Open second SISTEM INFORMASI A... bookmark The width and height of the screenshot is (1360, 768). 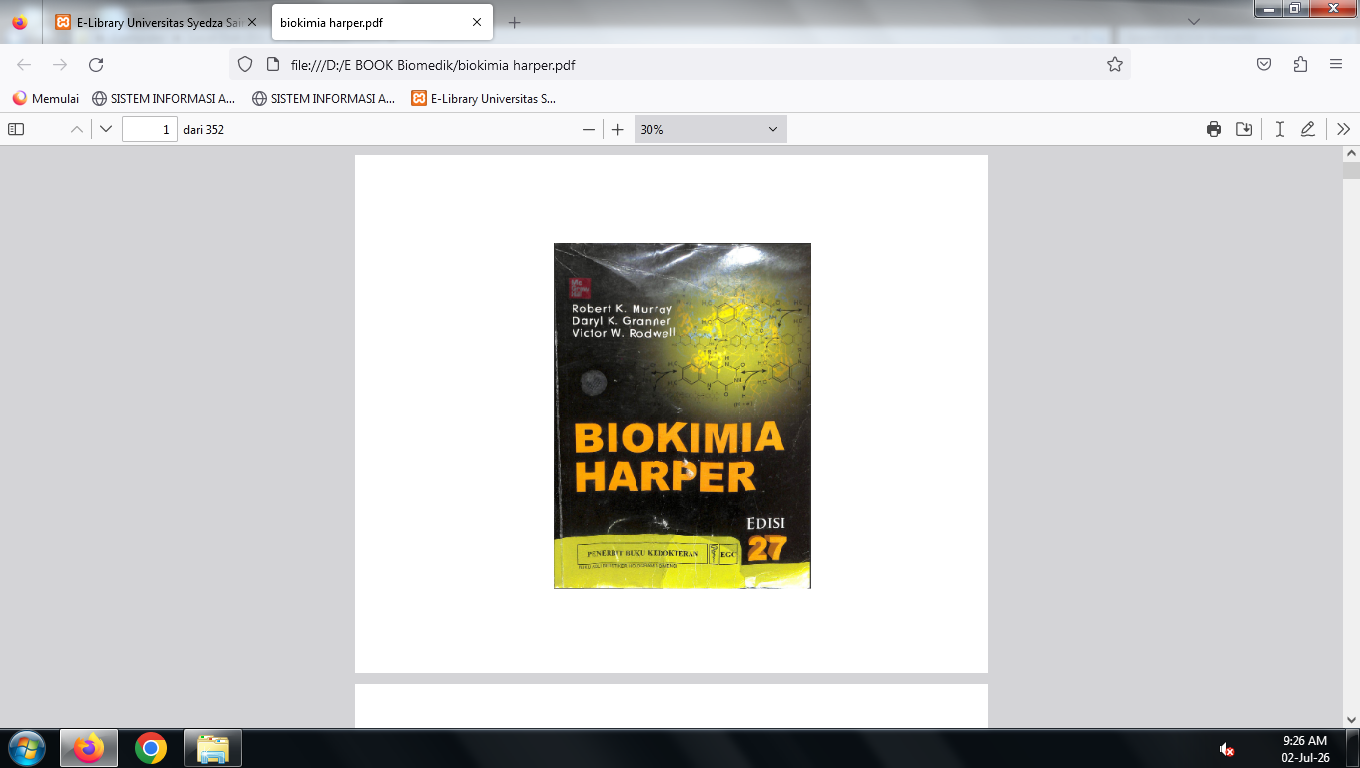point(324,98)
